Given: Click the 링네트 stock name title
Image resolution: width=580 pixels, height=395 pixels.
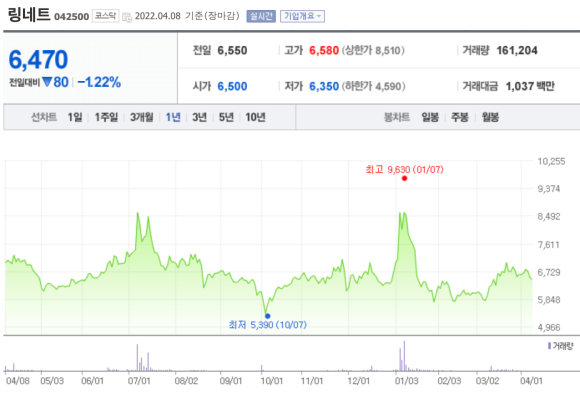Looking at the screenshot, I should click(x=29, y=15).
